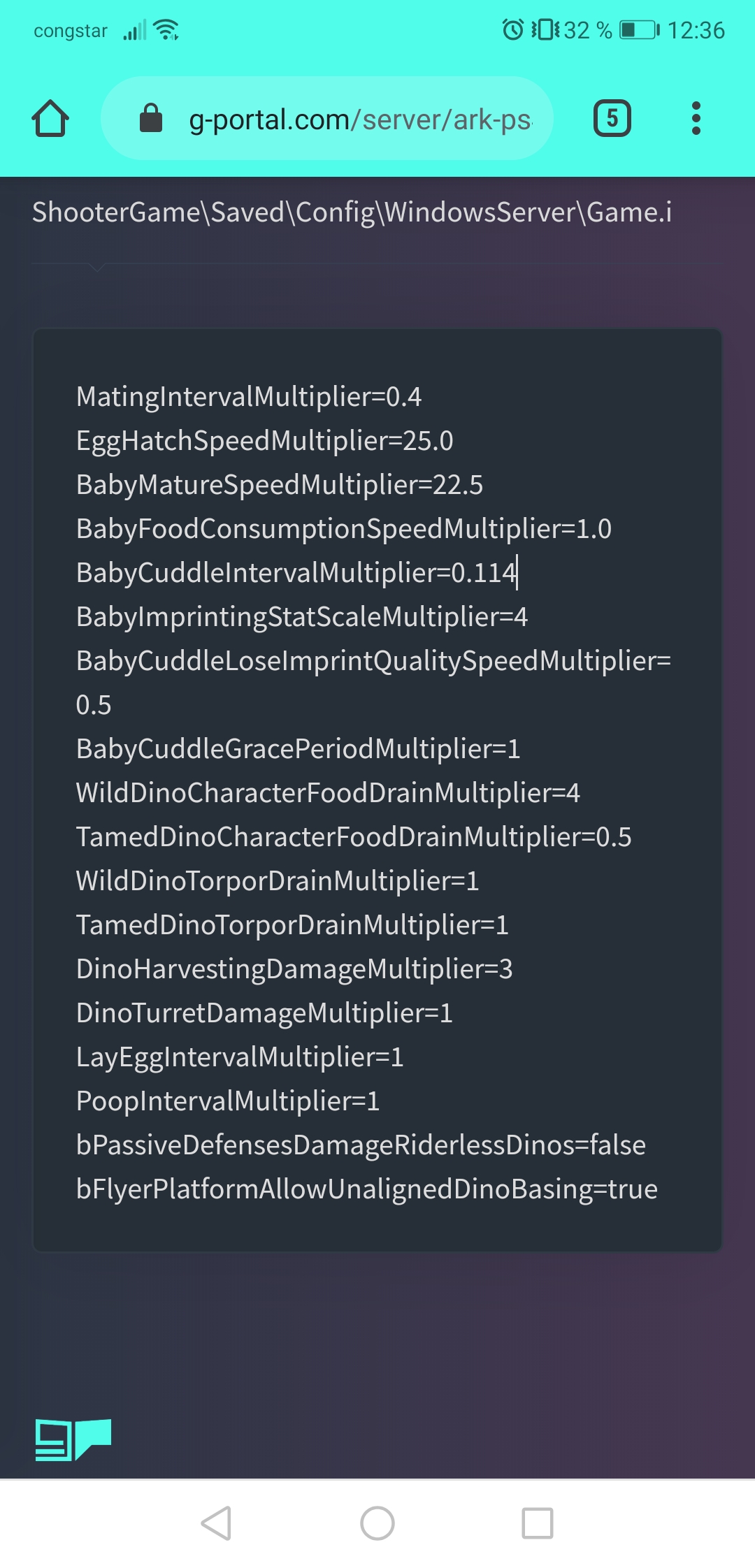Tap the Android home circle button
Screen dimensions: 755x1568
pos(377,1523)
